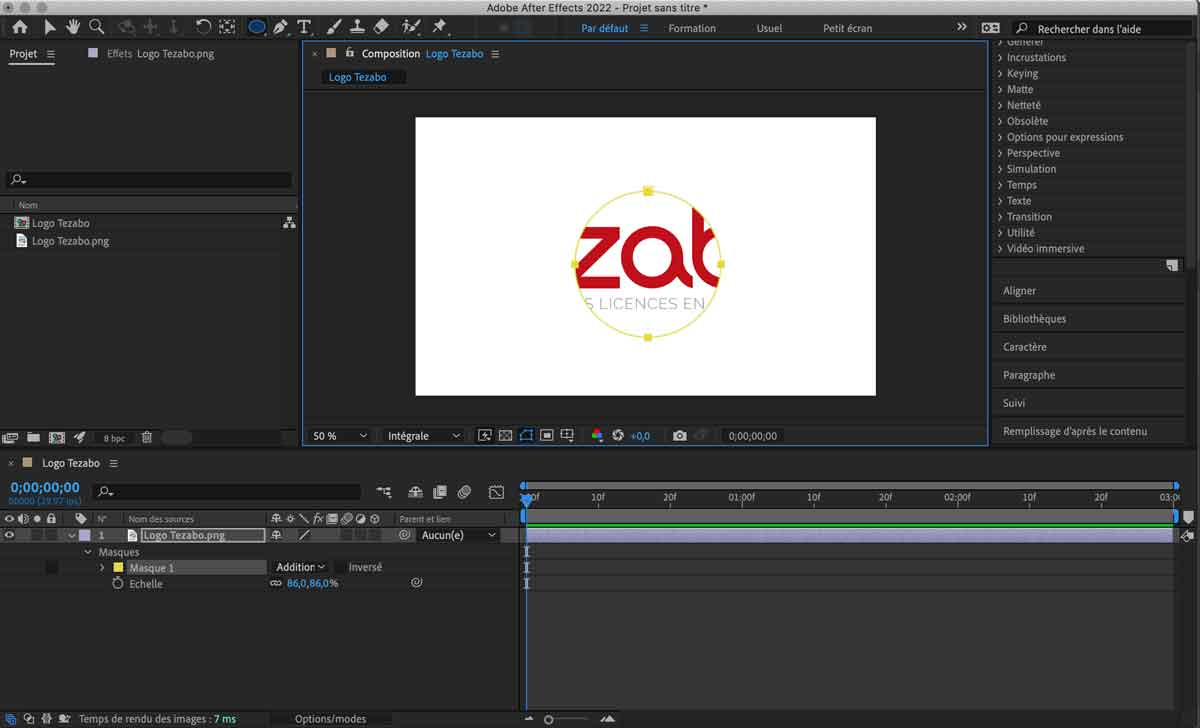1200x728 pixels.
Task: Switch to the Petit écran workspace
Action: coord(847,28)
